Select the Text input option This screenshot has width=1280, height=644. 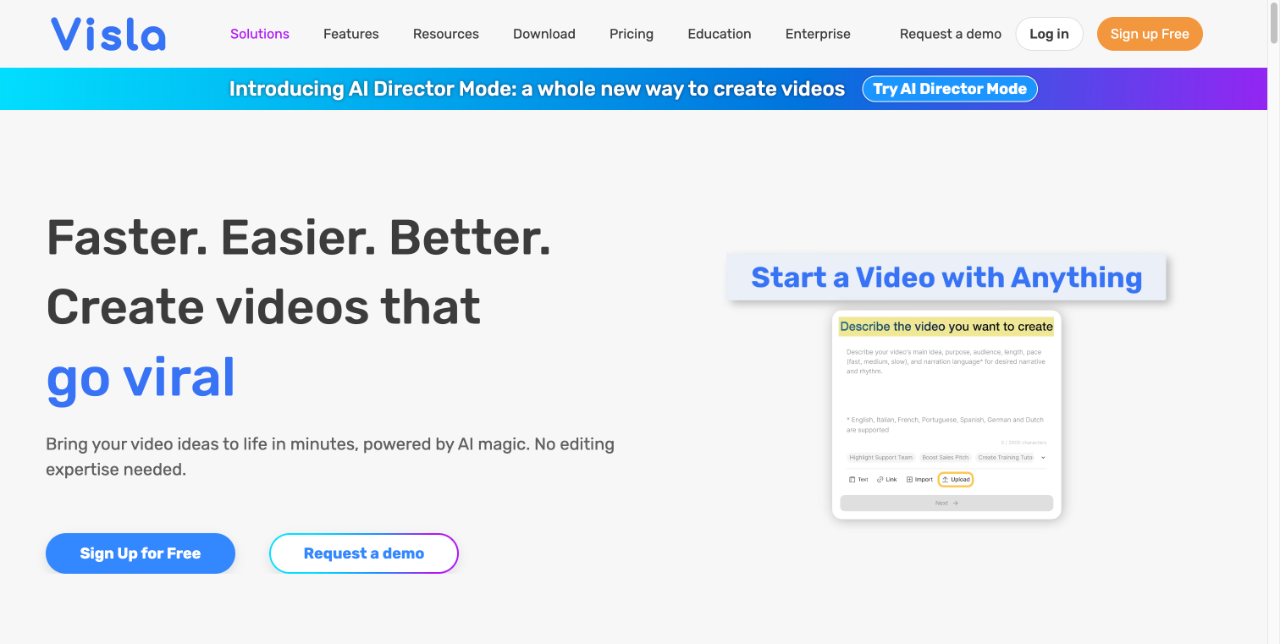(x=860, y=479)
